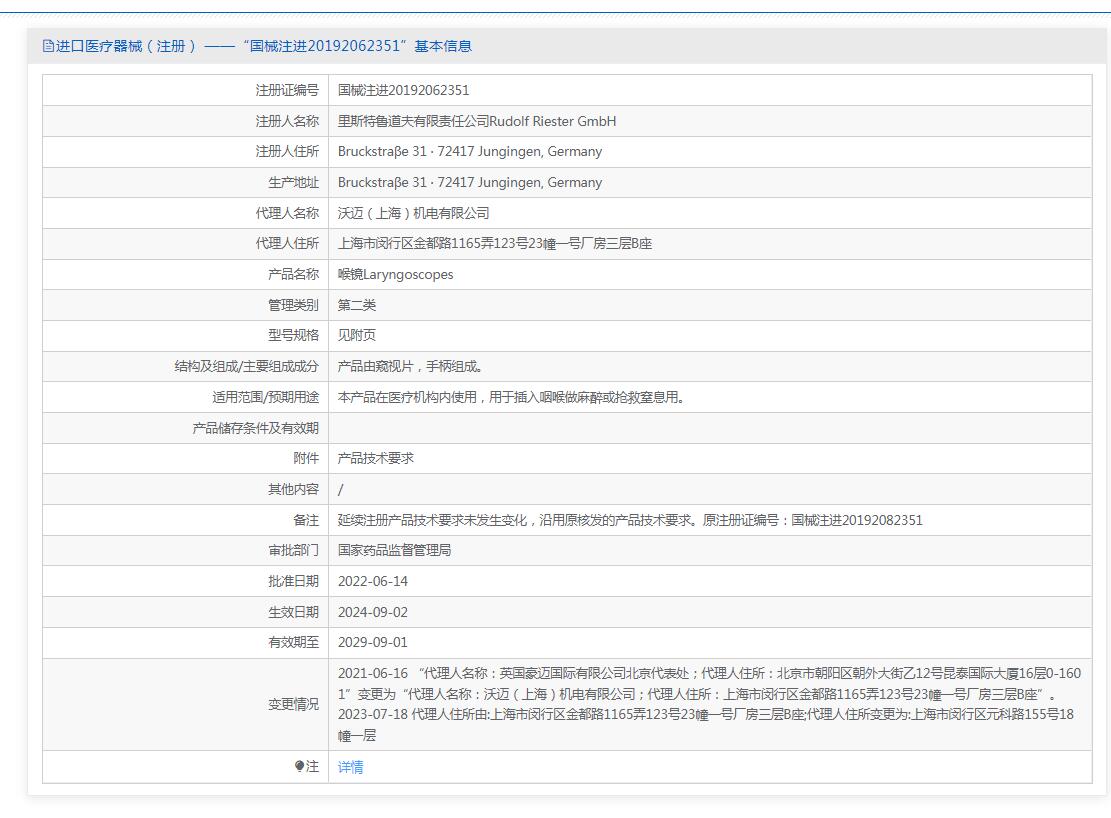Click registration number value 国械注进20192062351
Screen dimensions: 1111x818
(403, 90)
